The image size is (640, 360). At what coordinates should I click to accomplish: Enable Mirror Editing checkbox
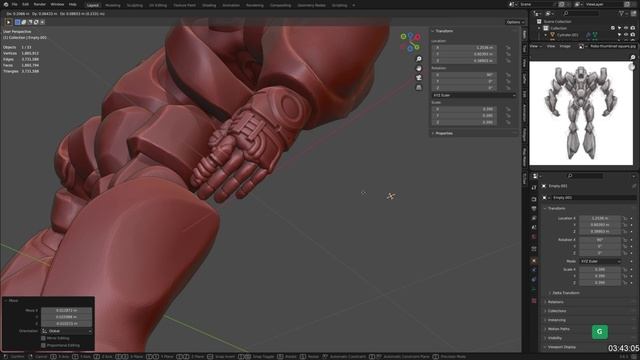click(43, 338)
